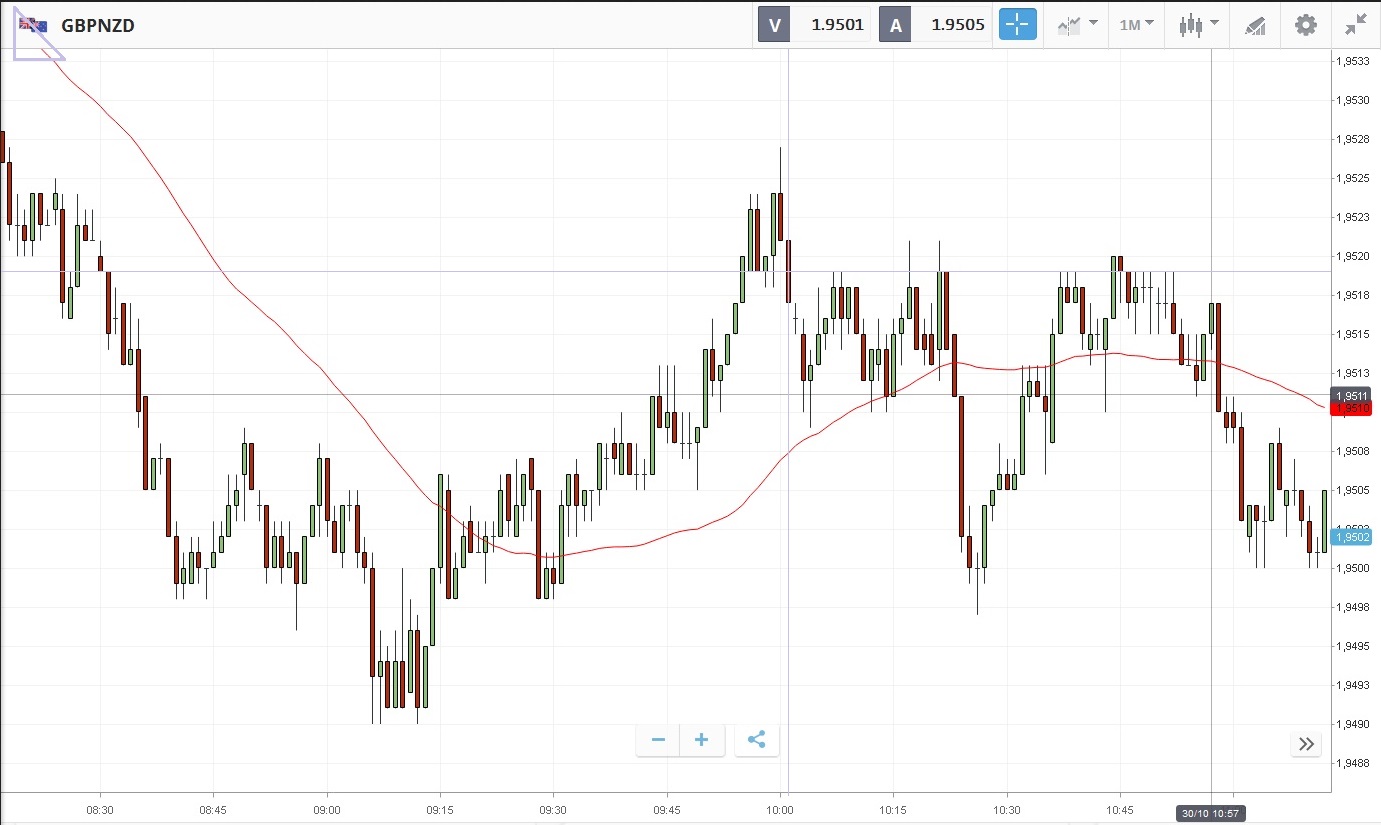The width and height of the screenshot is (1381, 825).
Task: Open chart settings gear
Action: point(1306,25)
